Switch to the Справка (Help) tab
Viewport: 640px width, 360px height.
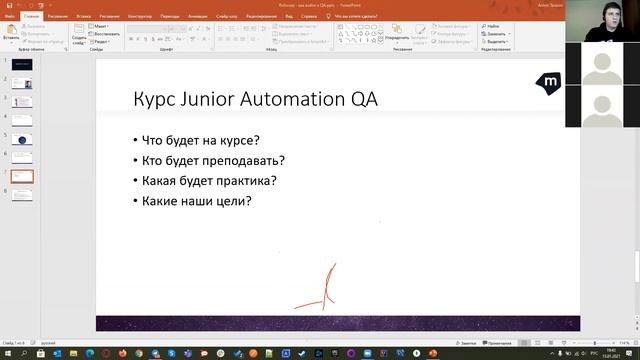click(x=309, y=16)
